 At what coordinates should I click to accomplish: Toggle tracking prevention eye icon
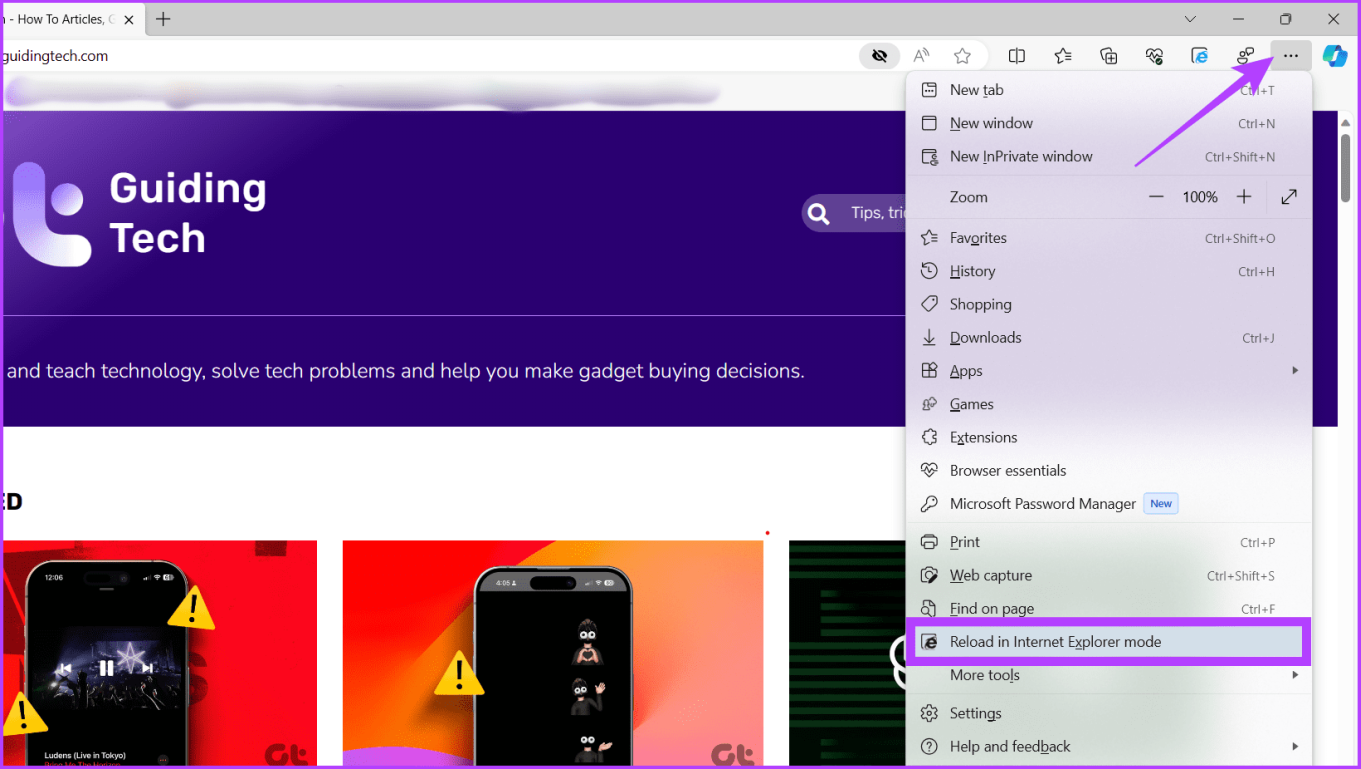coord(879,55)
